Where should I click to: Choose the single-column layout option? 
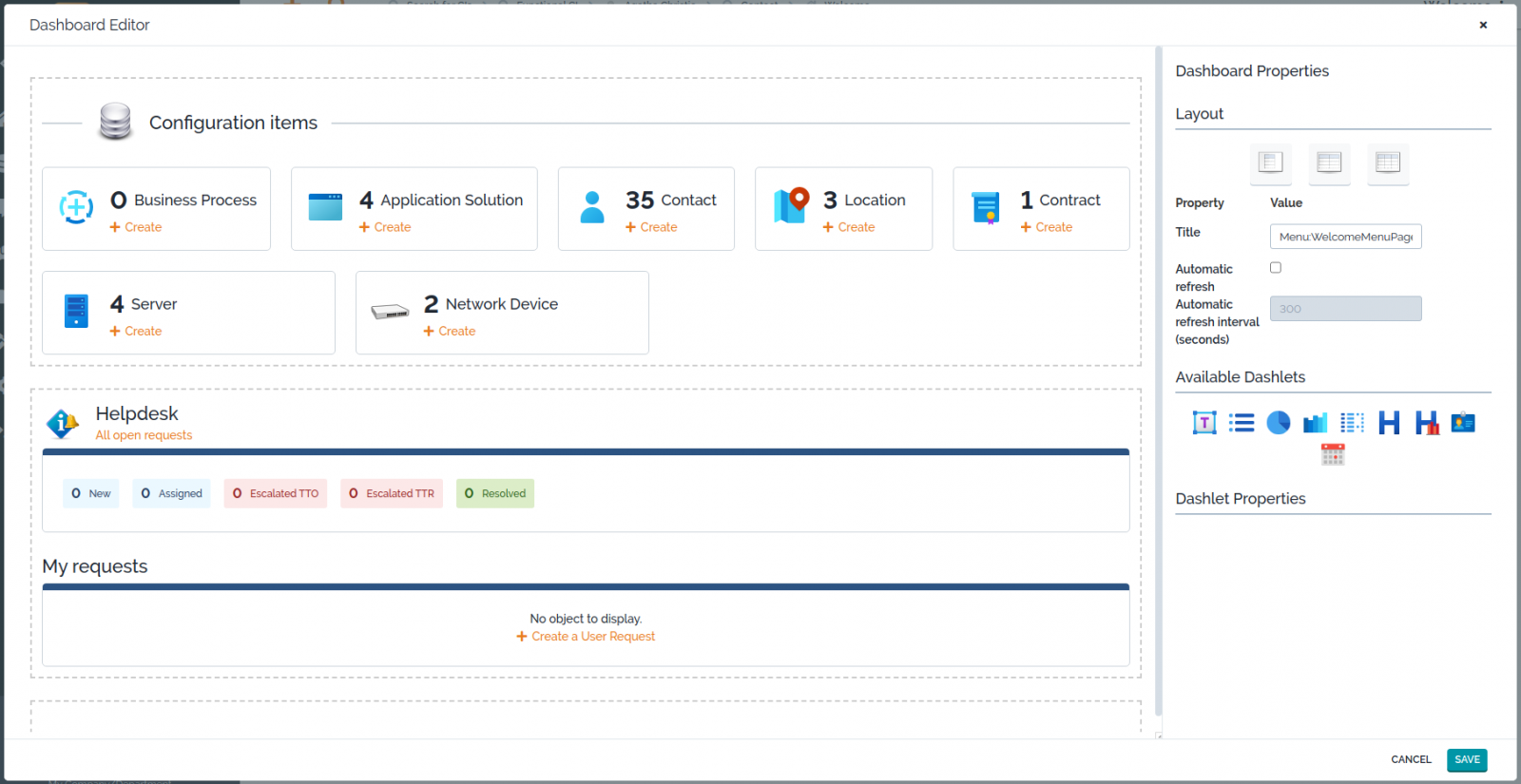[1270, 163]
